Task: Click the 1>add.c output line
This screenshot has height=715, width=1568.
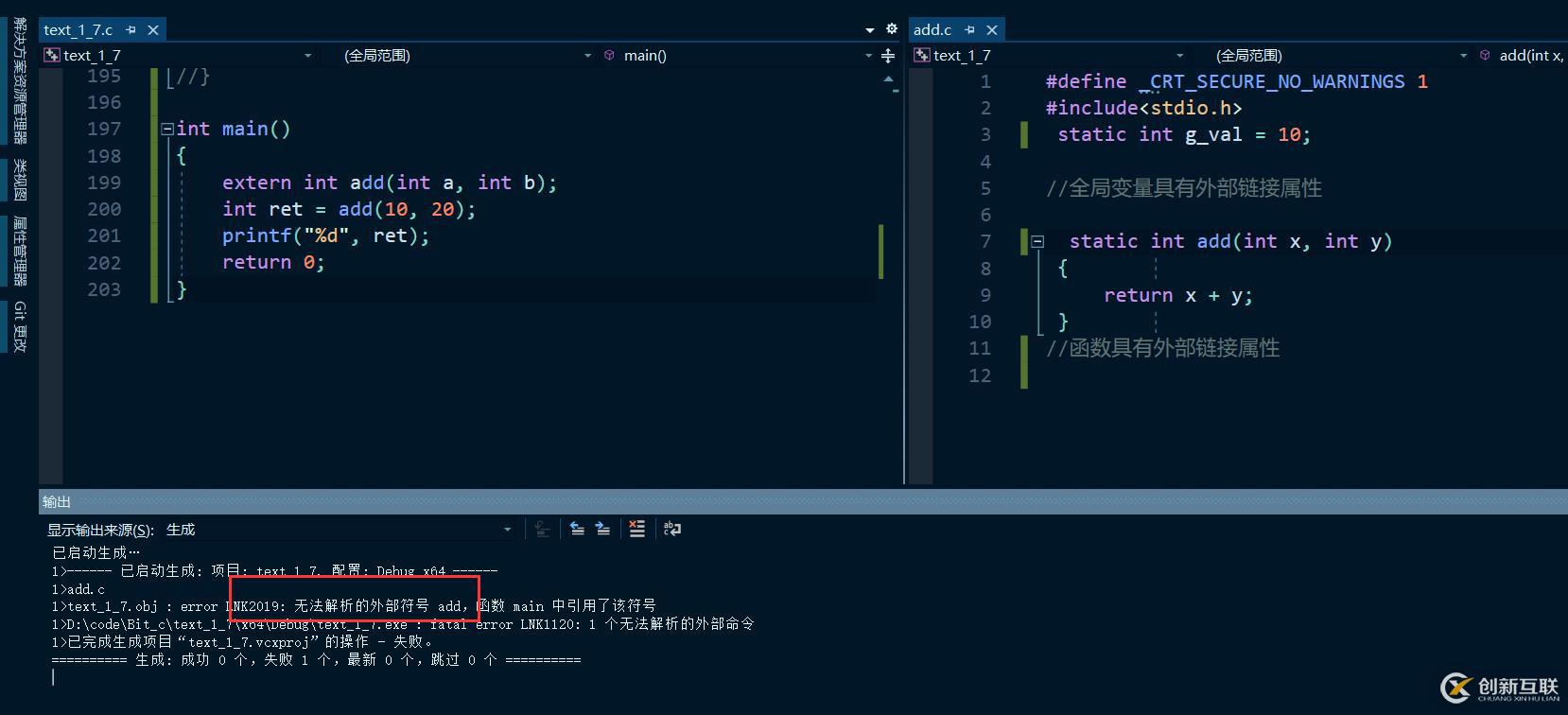Action: tap(78, 588)
